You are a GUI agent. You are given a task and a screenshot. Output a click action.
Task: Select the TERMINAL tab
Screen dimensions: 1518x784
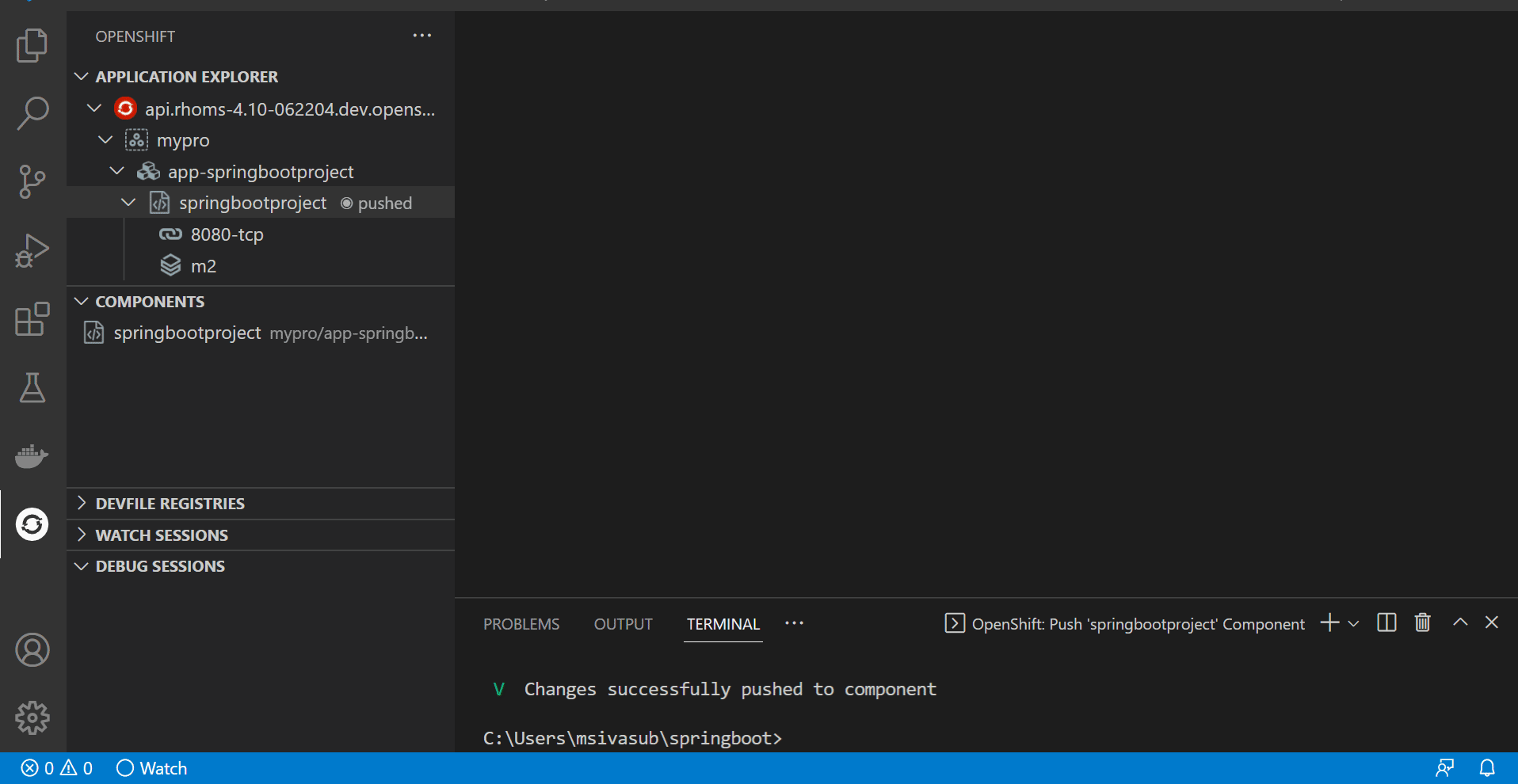coord(723,624)
